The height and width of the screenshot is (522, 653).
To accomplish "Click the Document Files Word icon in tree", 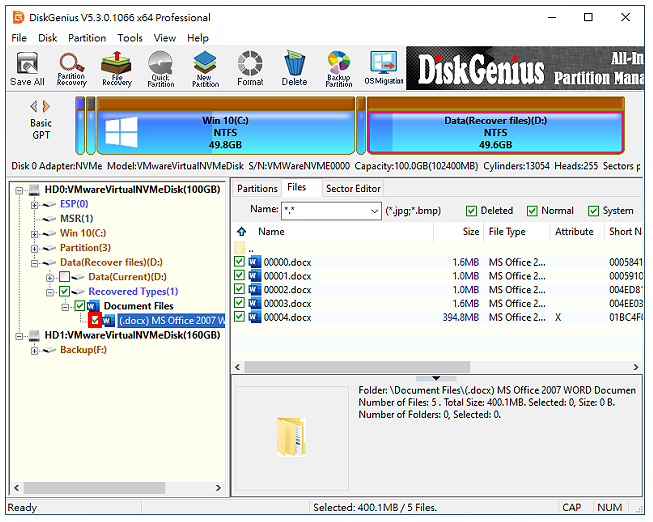I will tap(93, 306).
